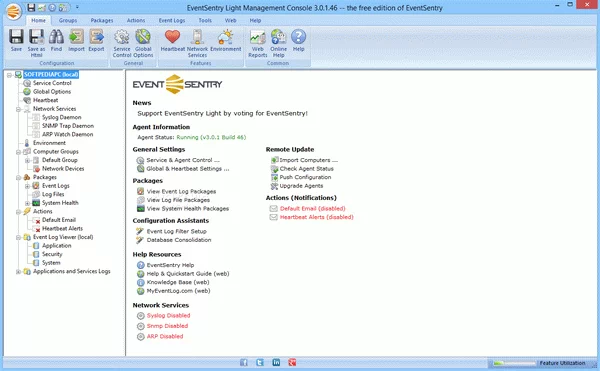Switch to the Event Logs ribbon tab

tap(172, 20)
